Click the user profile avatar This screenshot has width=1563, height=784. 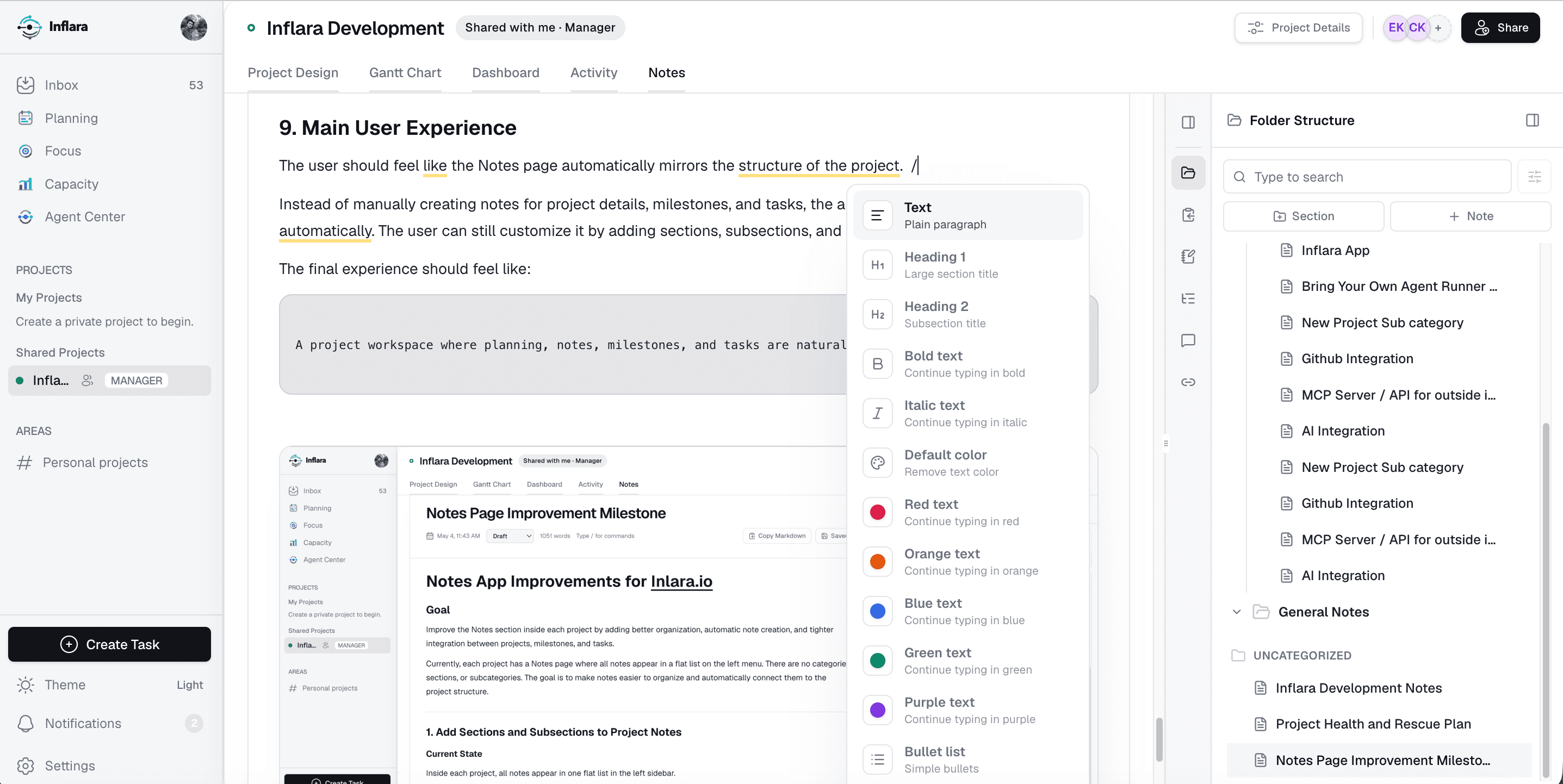tap(194, 27)
